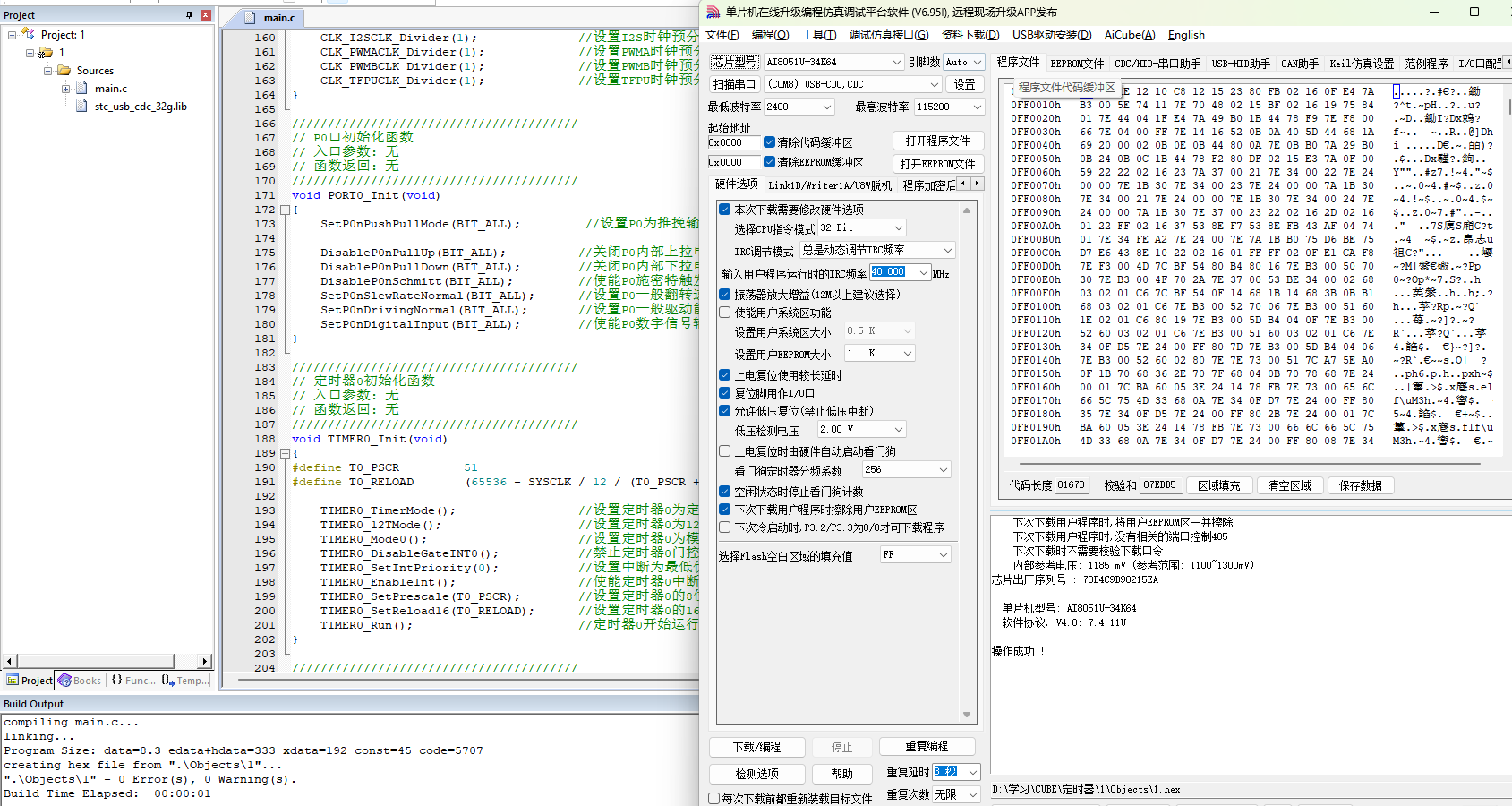Click the main.c editor tab file icon
The height and width of the screenshot is (806, 1512).
click(x=252, y=18)
